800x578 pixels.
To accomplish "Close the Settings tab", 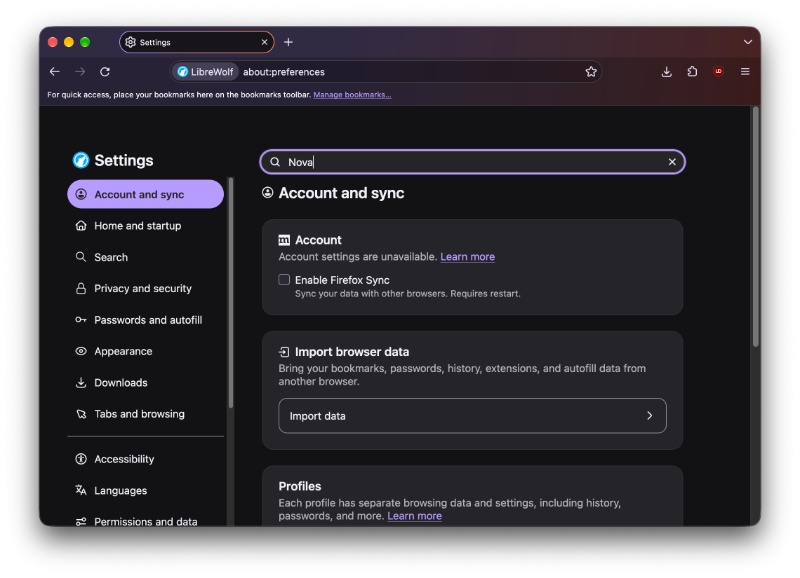I will point(264,42).
